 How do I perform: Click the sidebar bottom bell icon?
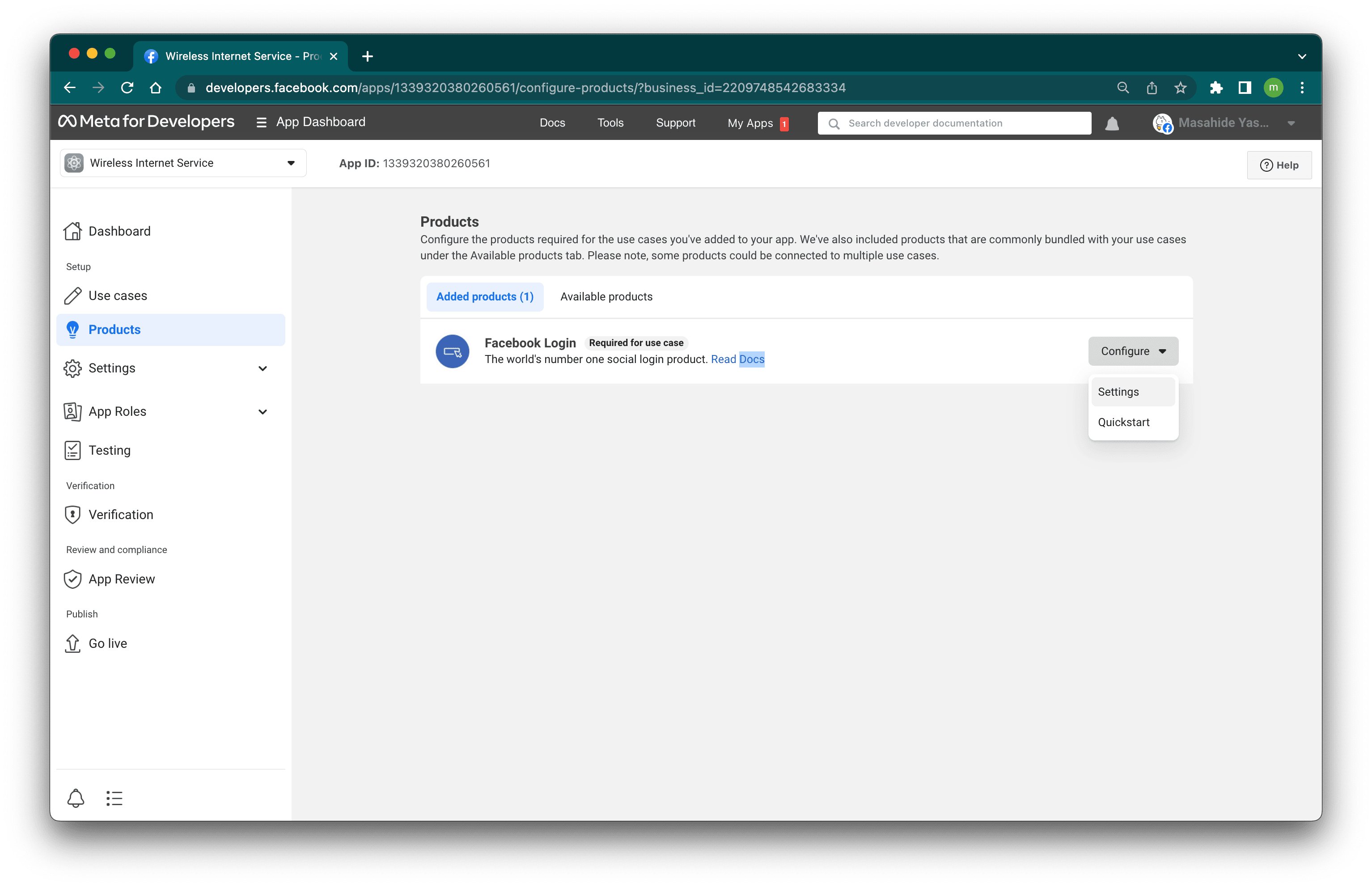pyautogui.click(x=76, y=798)
